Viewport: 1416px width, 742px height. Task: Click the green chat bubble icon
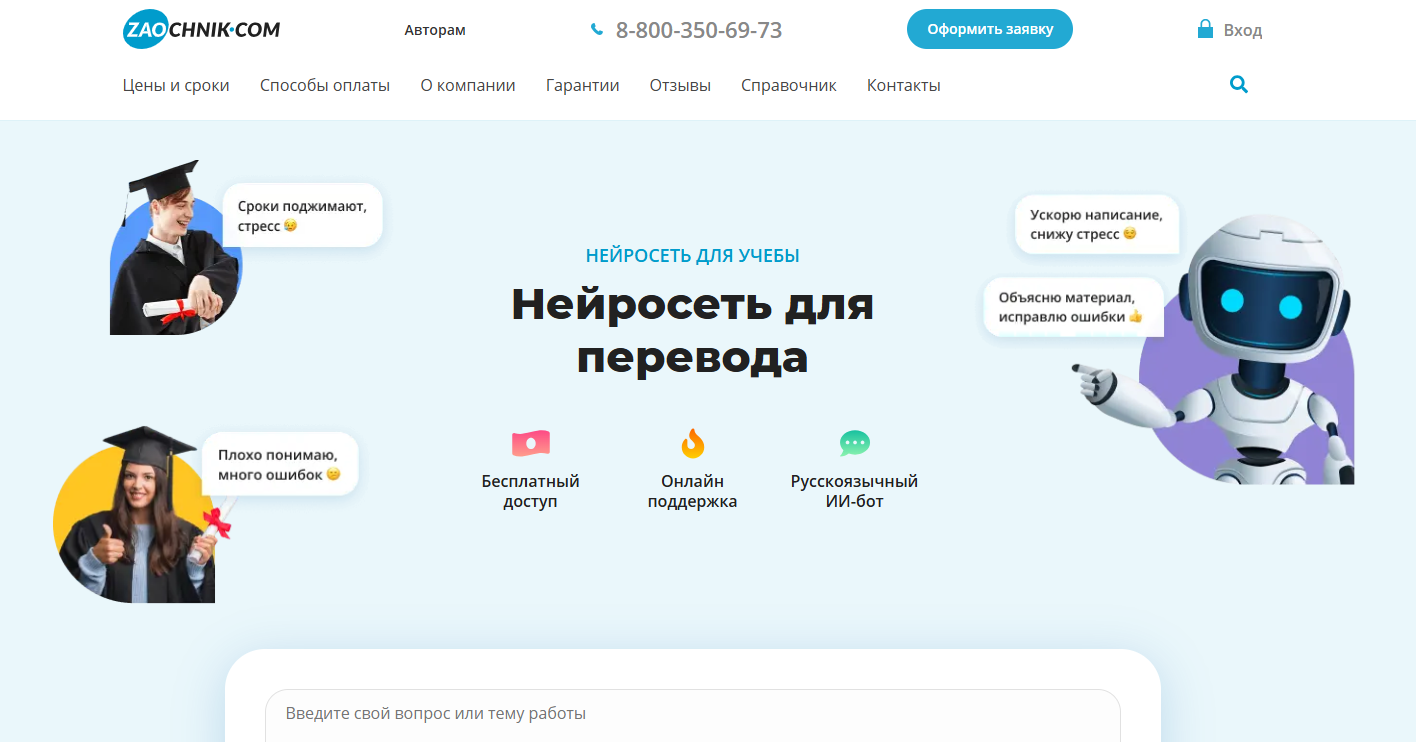click(854, 442)
